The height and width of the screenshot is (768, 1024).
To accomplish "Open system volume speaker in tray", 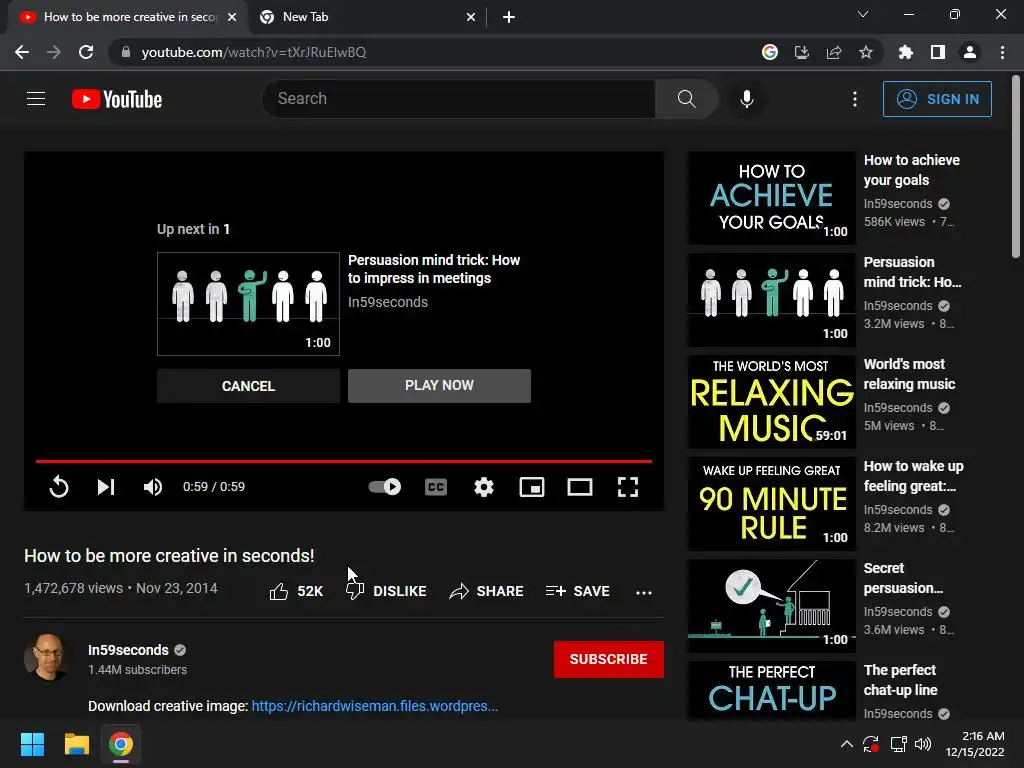I will tap(923, 744).
